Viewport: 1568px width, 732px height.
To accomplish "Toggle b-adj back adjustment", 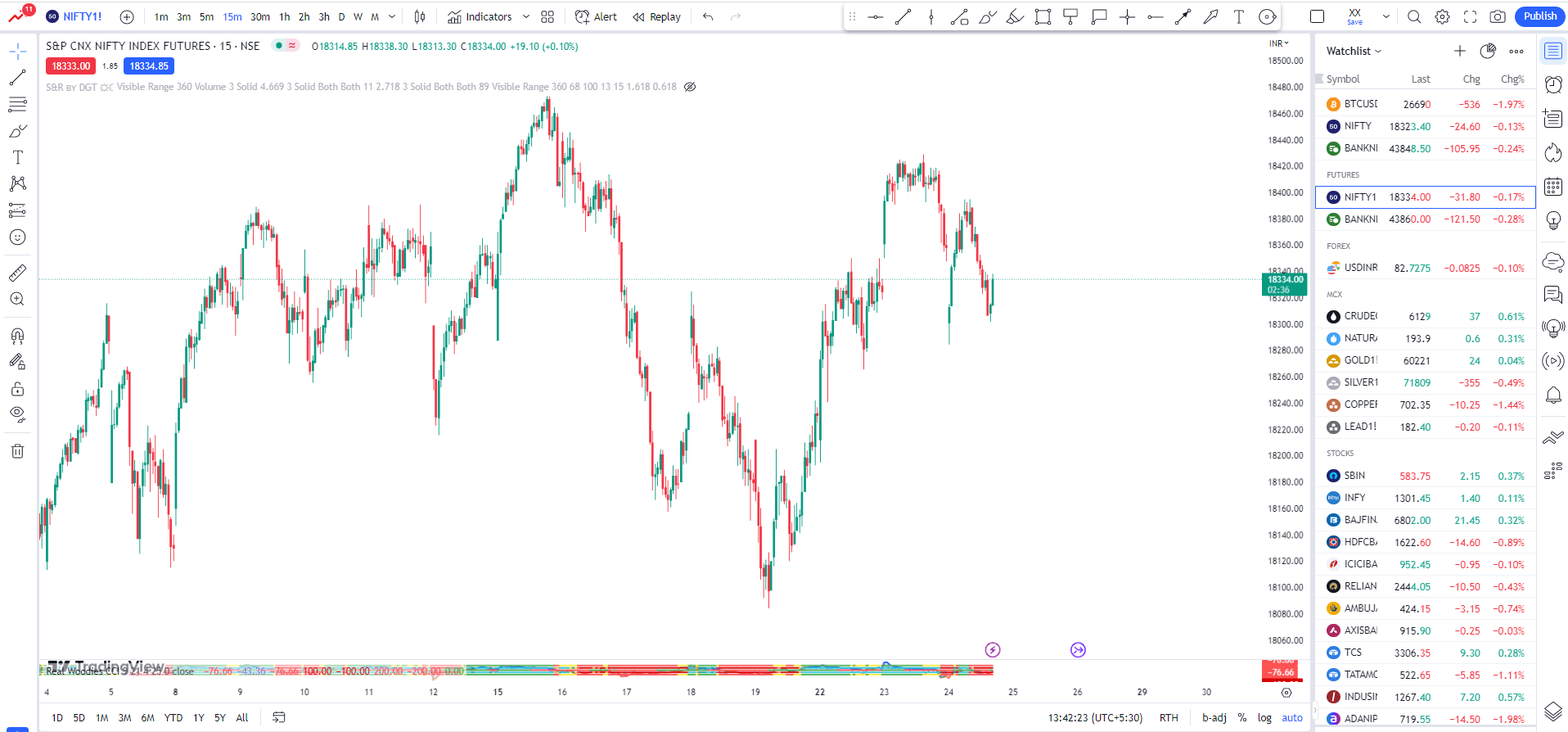I will coord(1214,718).
